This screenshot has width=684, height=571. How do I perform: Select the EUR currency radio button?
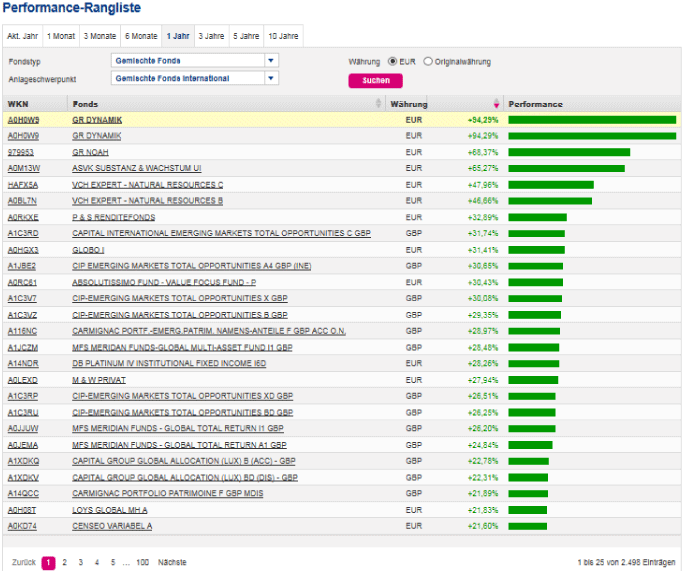(392, 61)
